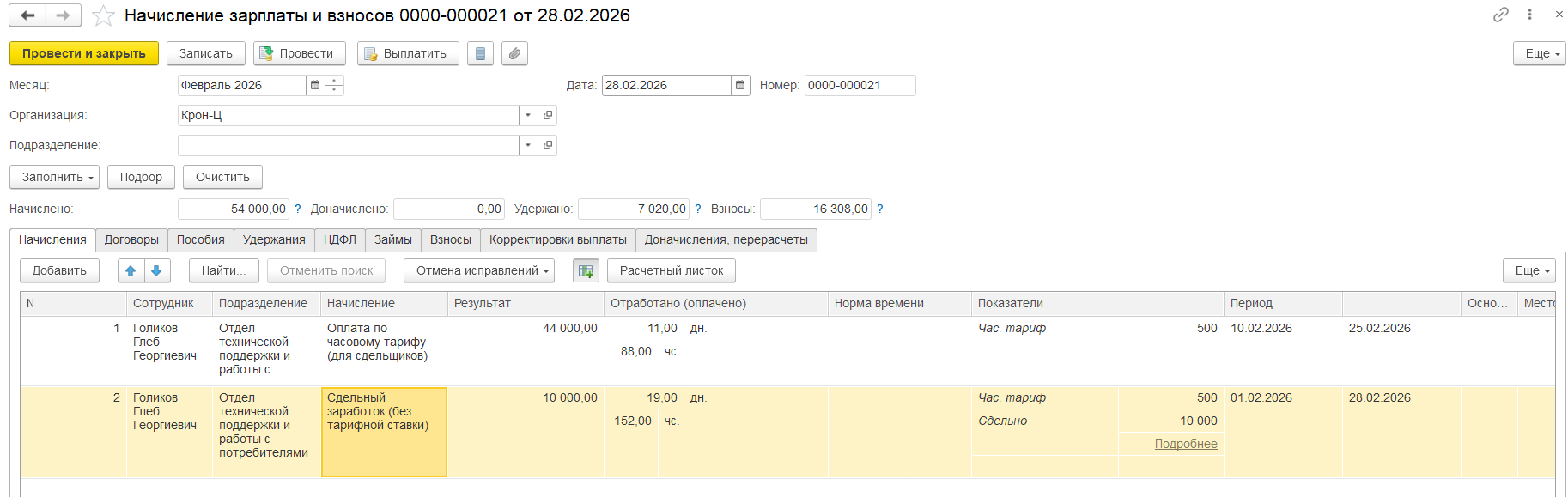This screenshot has height=497, width=1568.
Task: Add document to favorites with star
Action: [103, 15]
